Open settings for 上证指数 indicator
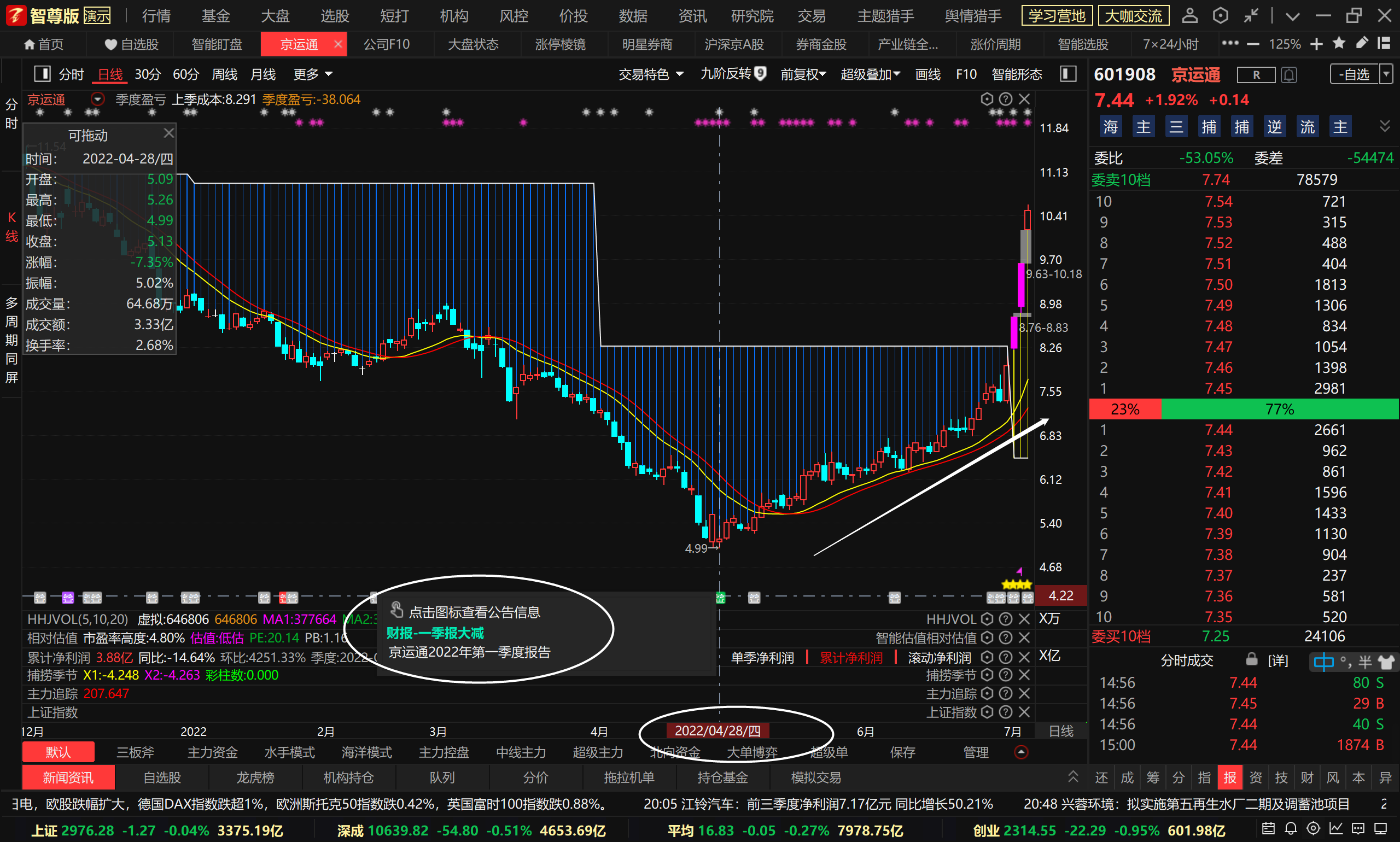 (987, 712)
